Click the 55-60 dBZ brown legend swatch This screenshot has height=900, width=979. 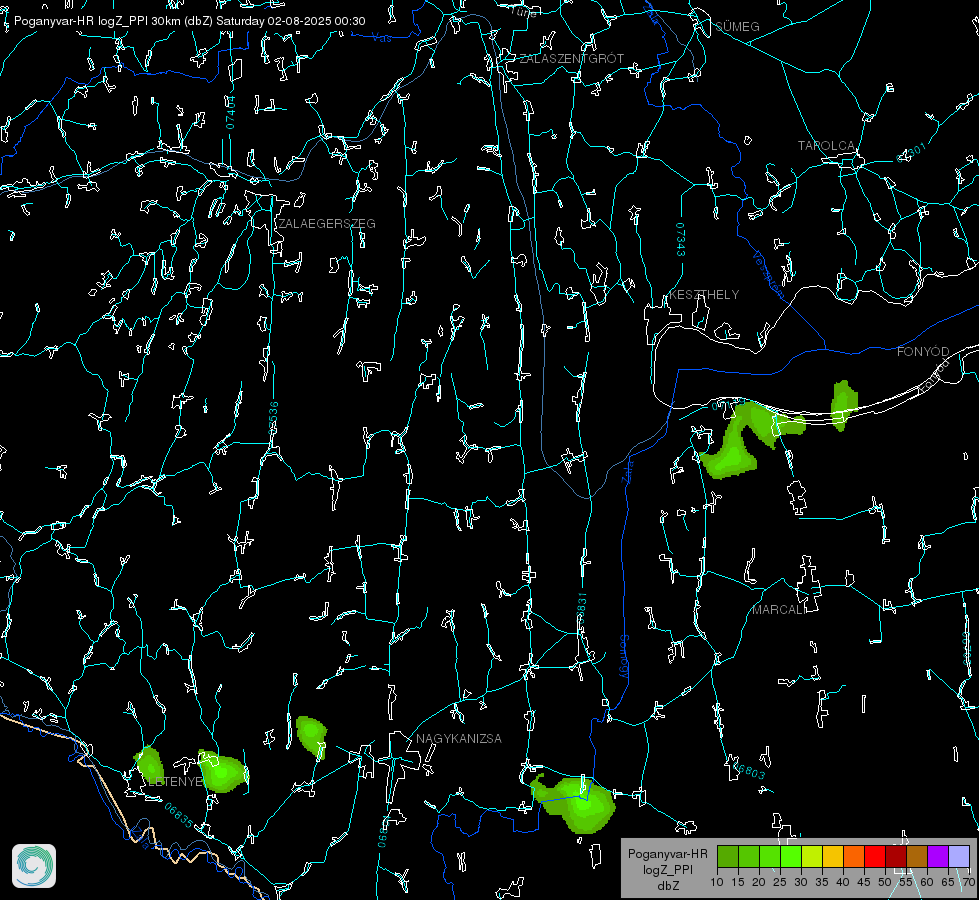pyautogui.click(x=917, y=856)
